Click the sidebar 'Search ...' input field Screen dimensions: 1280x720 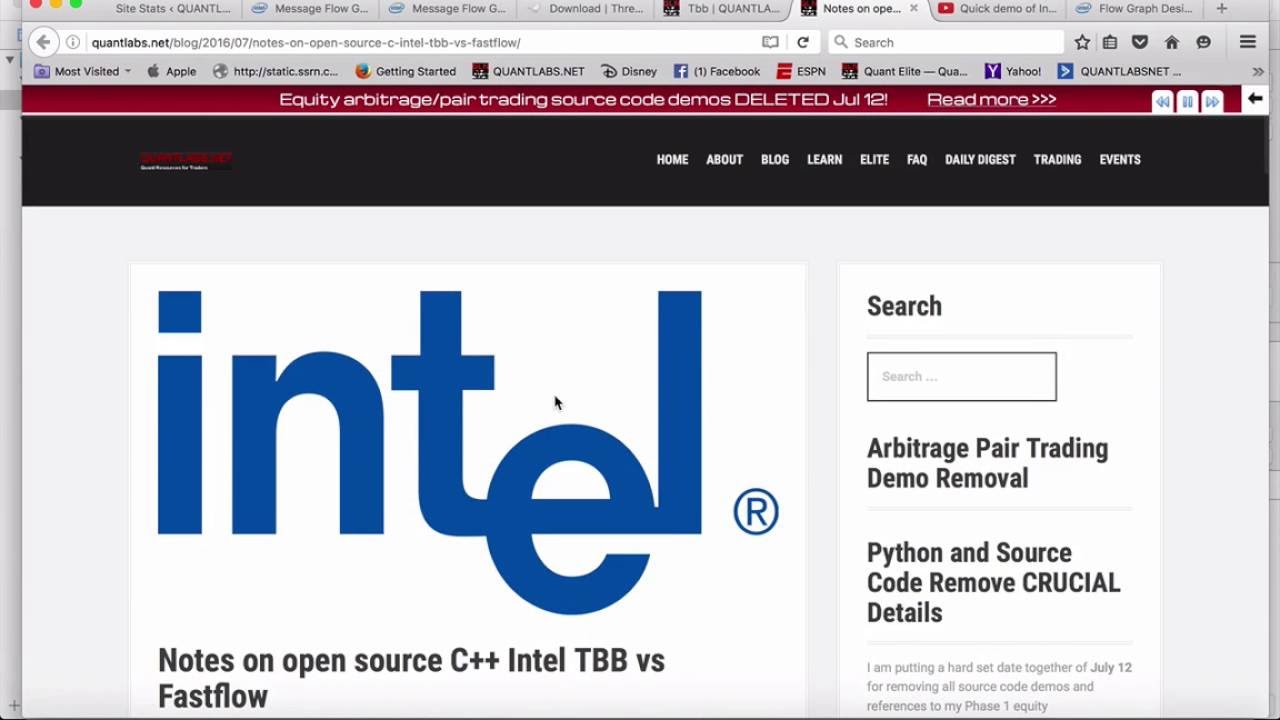[x=961, y=376]
